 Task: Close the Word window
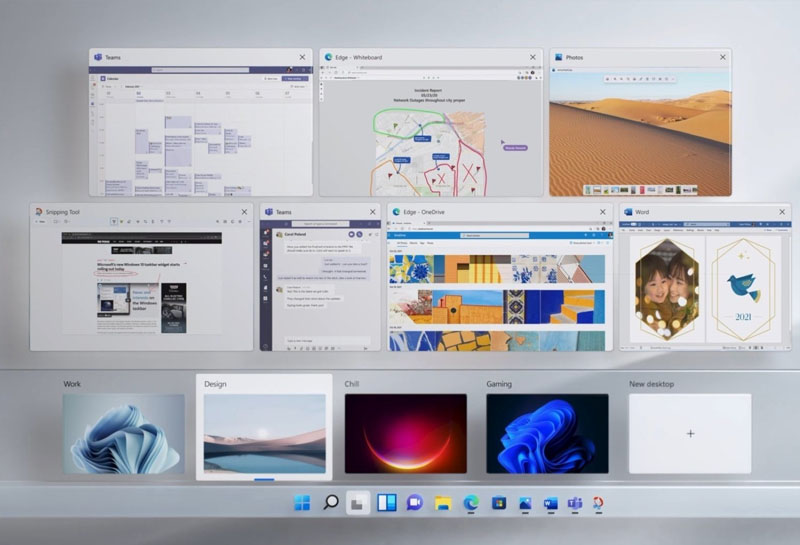[782, 212]
